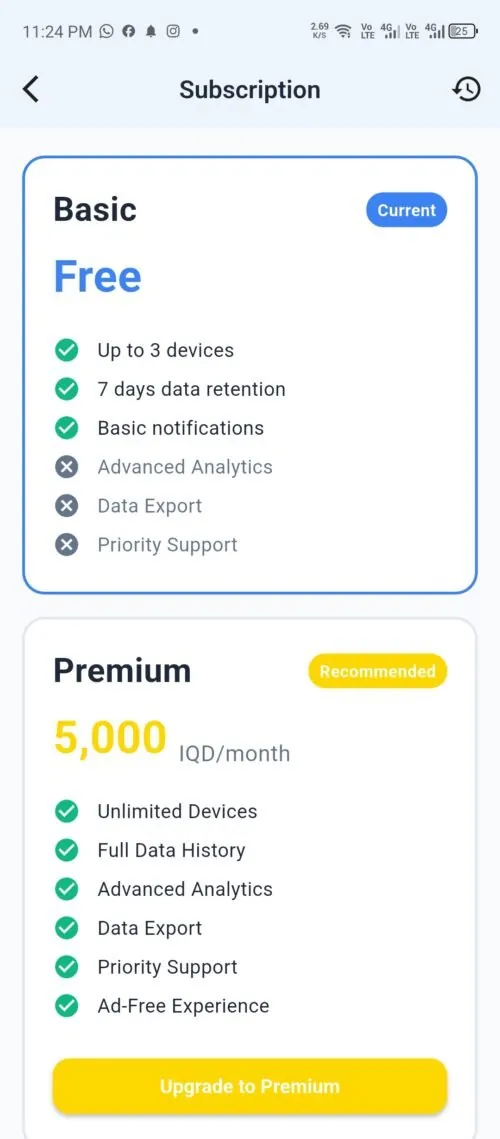Select the Premium plan heading
Image resolution: width=500 pixels, height=1139 pixels.
click(122, 670)
